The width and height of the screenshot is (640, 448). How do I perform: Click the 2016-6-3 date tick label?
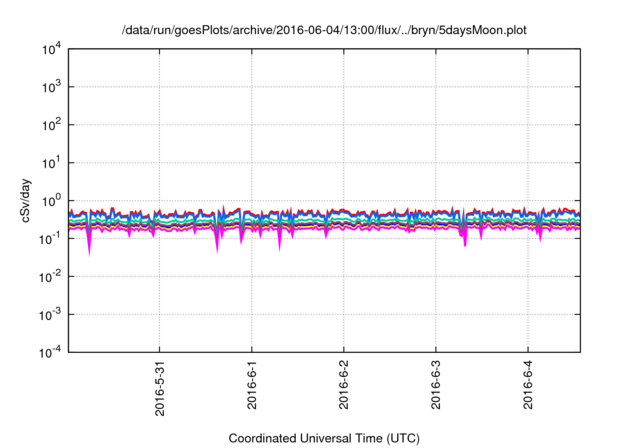pos(436,384)
